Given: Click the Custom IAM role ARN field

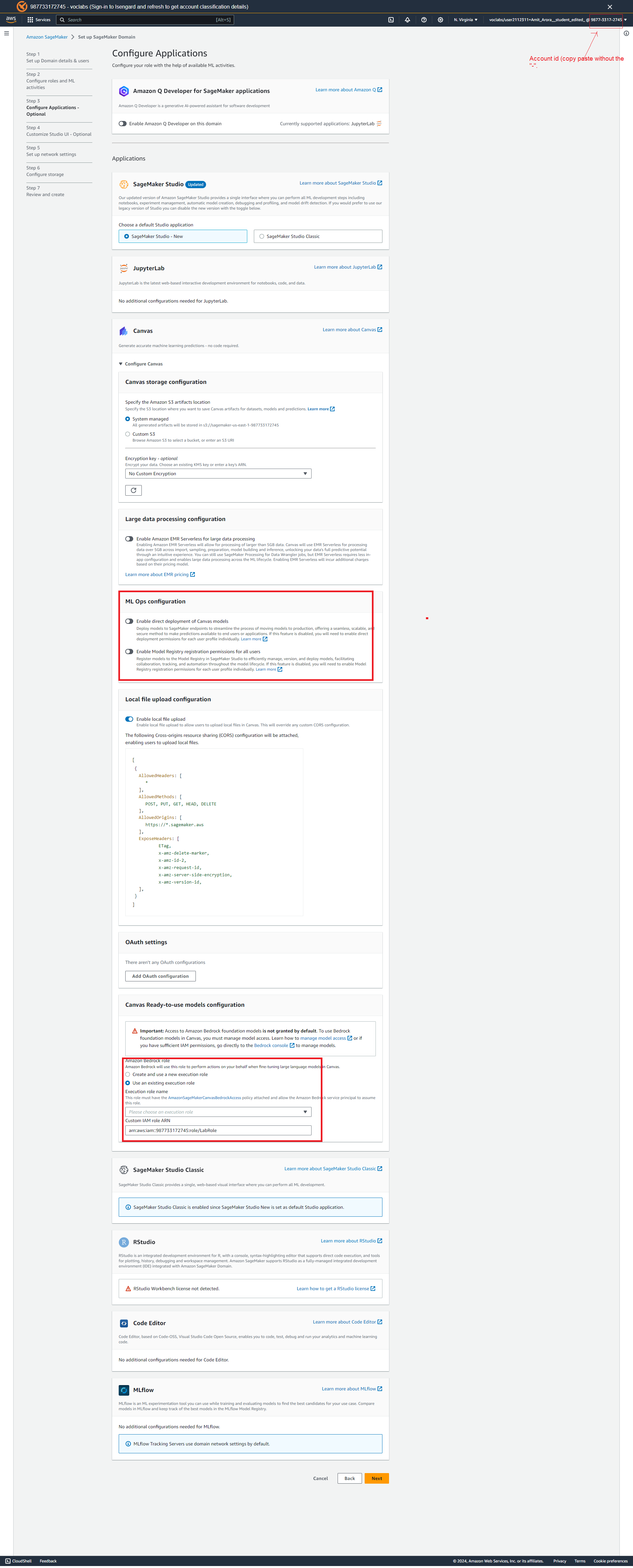Looking at the screenshot, I should [x=218, y=1130].
